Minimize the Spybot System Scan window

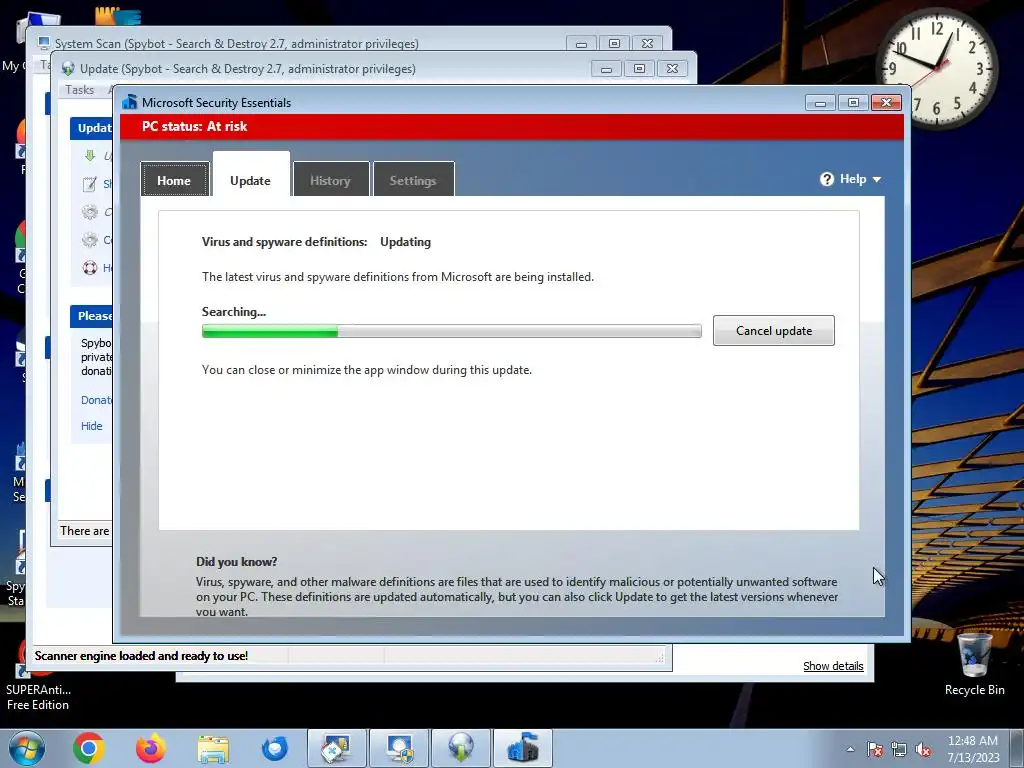[x=581, y=44]
